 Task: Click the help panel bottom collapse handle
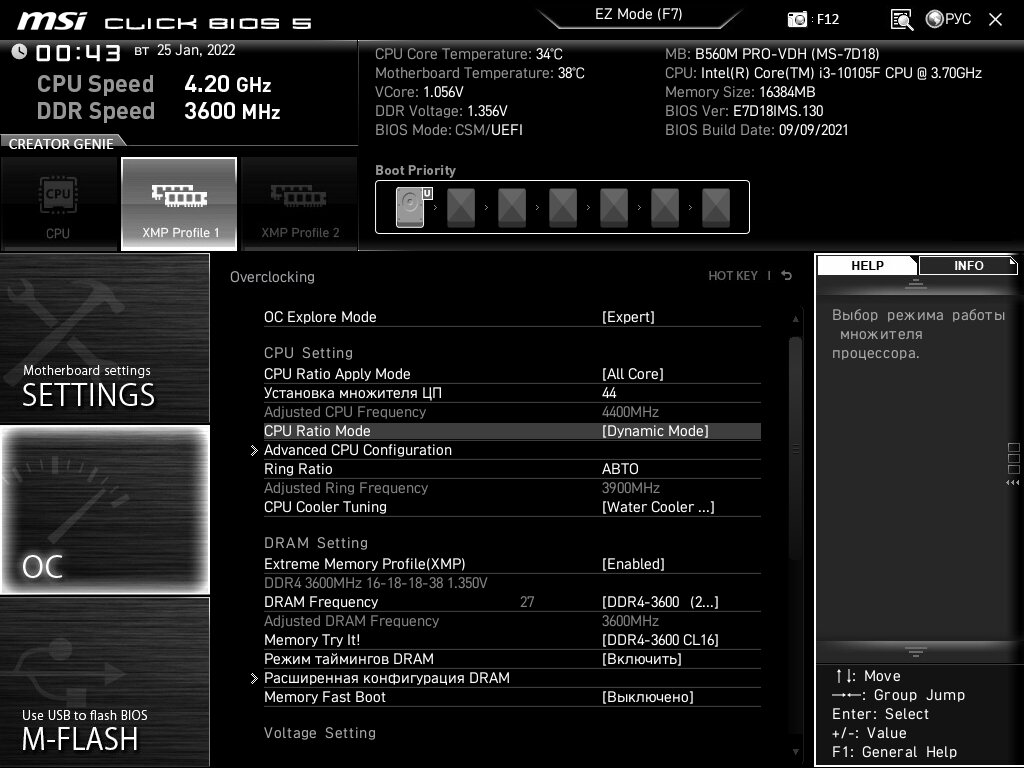coord(916,651)
